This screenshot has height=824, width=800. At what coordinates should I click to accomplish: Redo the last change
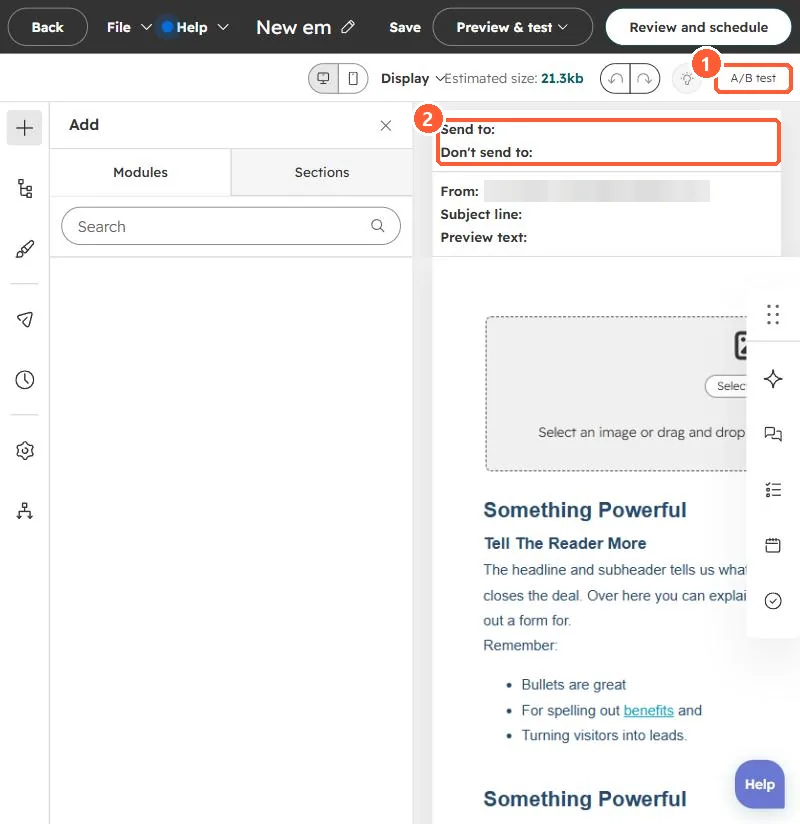644,78
